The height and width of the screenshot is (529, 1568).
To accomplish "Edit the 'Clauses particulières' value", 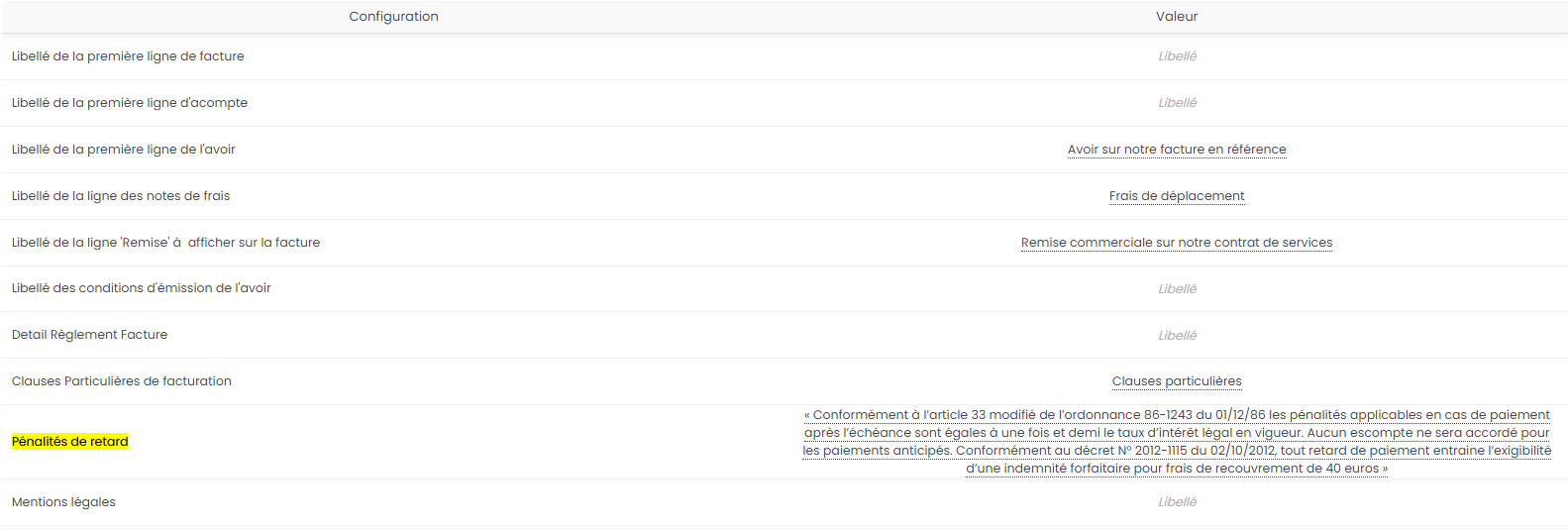I will pyautogui.click(x=1177, y=381).
